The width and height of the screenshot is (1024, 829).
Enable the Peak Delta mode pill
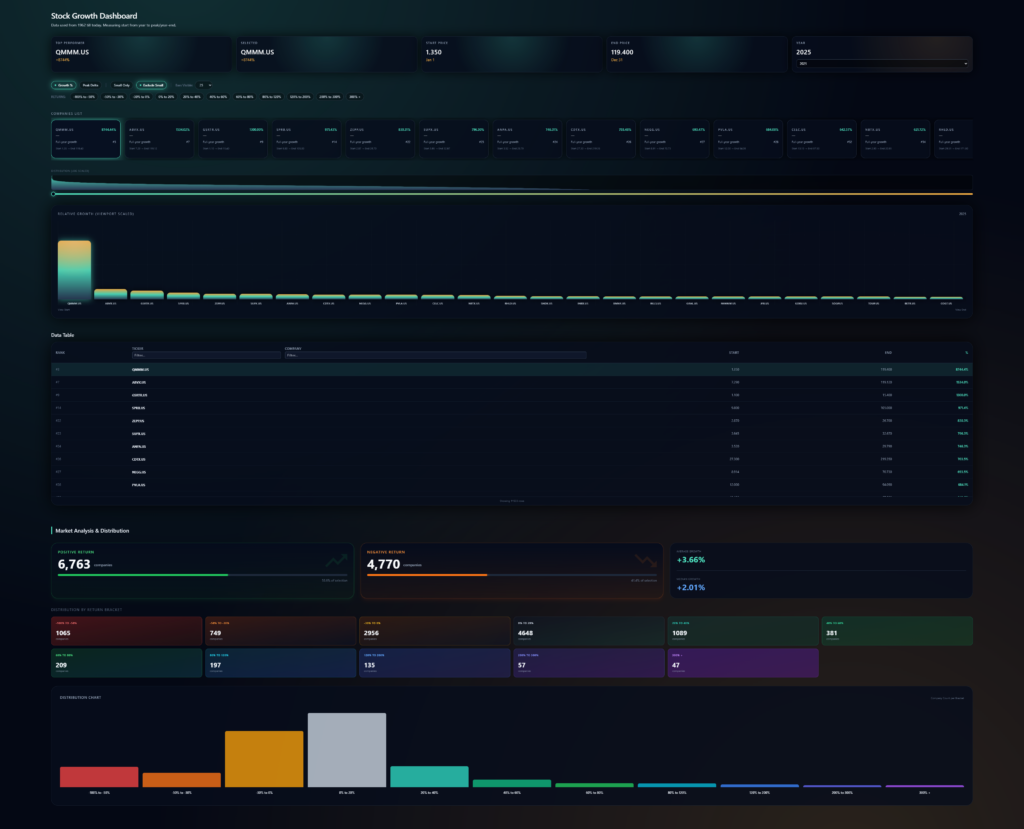(91, 86)
